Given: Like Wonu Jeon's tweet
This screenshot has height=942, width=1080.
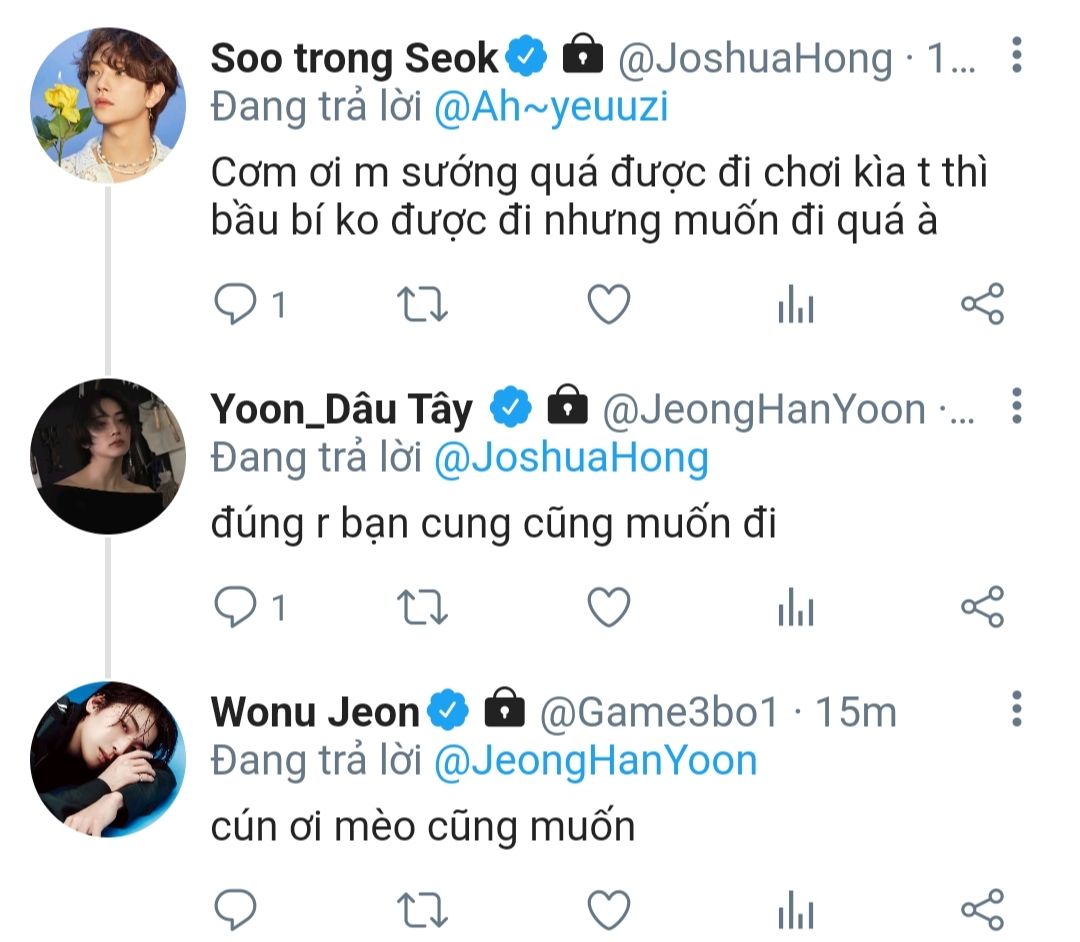Looking at the screenshot, I should 608,910.
